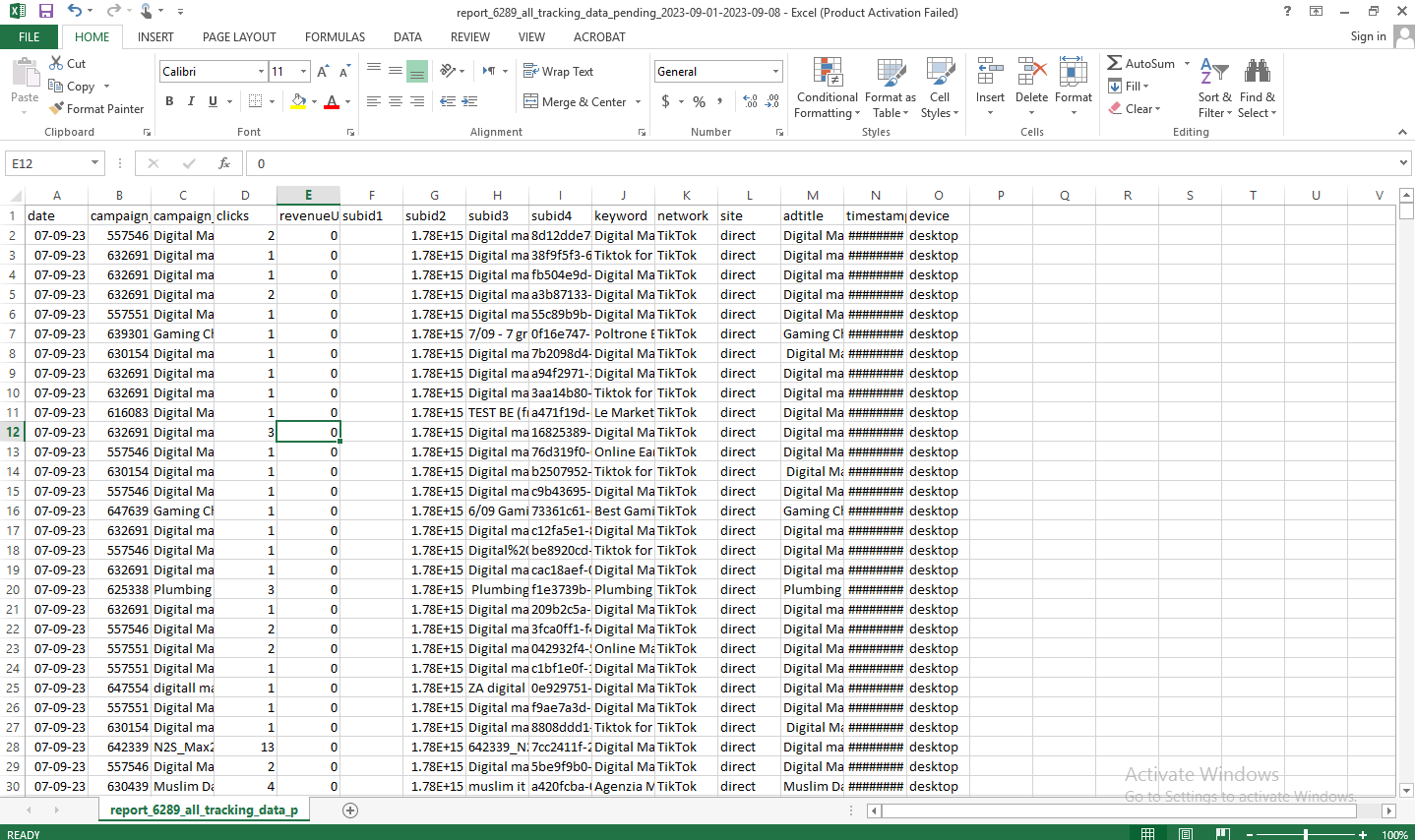Enable Wrap Text
Screen dimensions: 1415x840
pos(558,72)
